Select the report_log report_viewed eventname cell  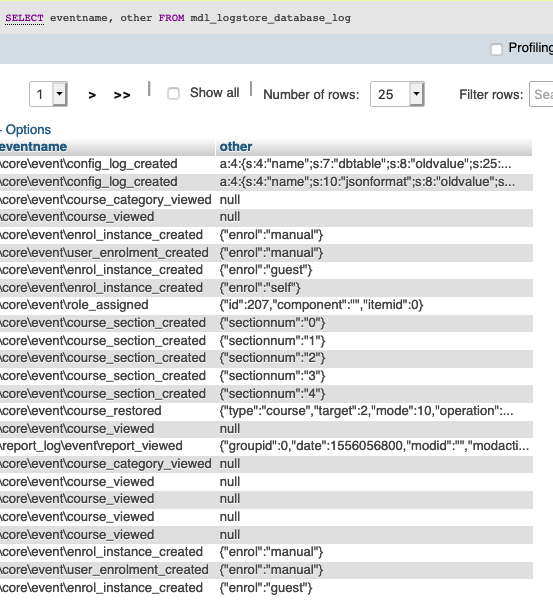coord(107,446)
